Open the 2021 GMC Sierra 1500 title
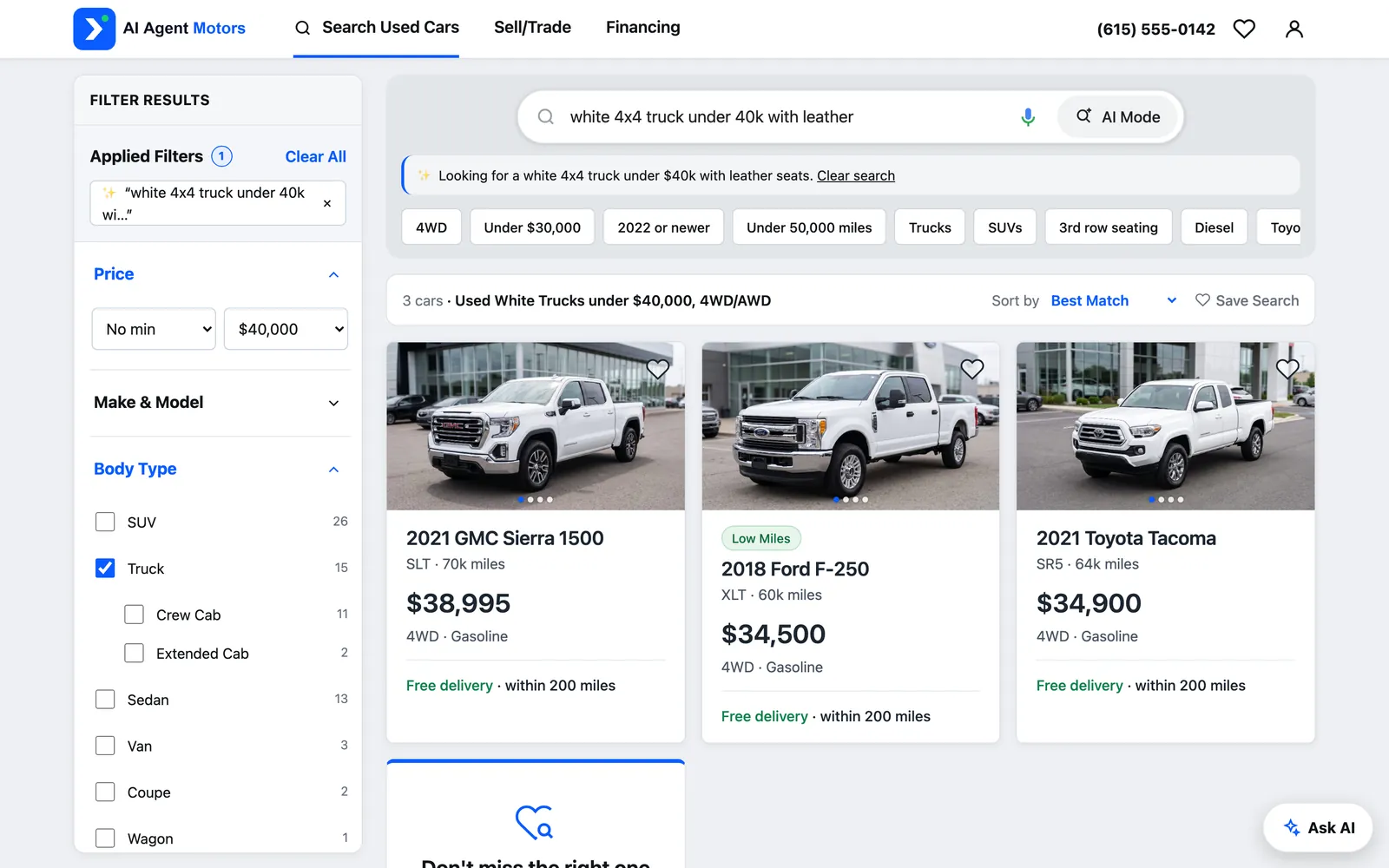The image size is (1389, 868). tap(505, 538)
